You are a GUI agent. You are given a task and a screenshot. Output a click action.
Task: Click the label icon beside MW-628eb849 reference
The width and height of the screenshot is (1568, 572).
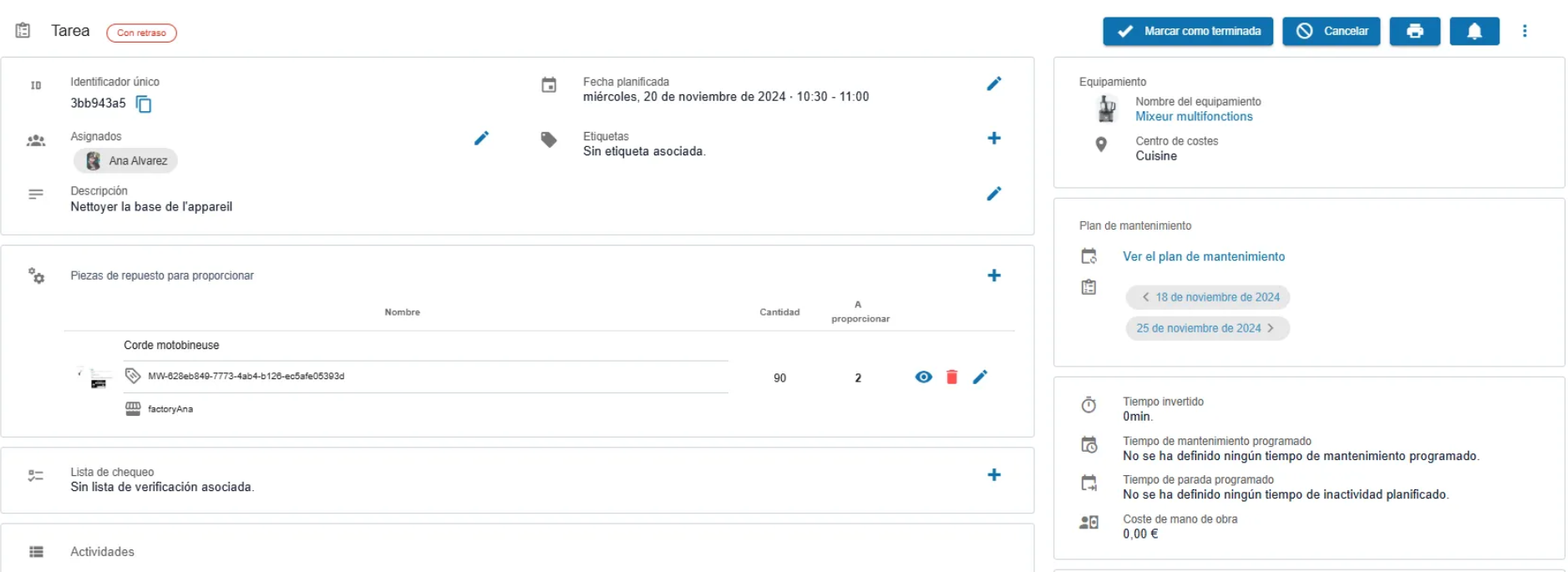(133, 376)
